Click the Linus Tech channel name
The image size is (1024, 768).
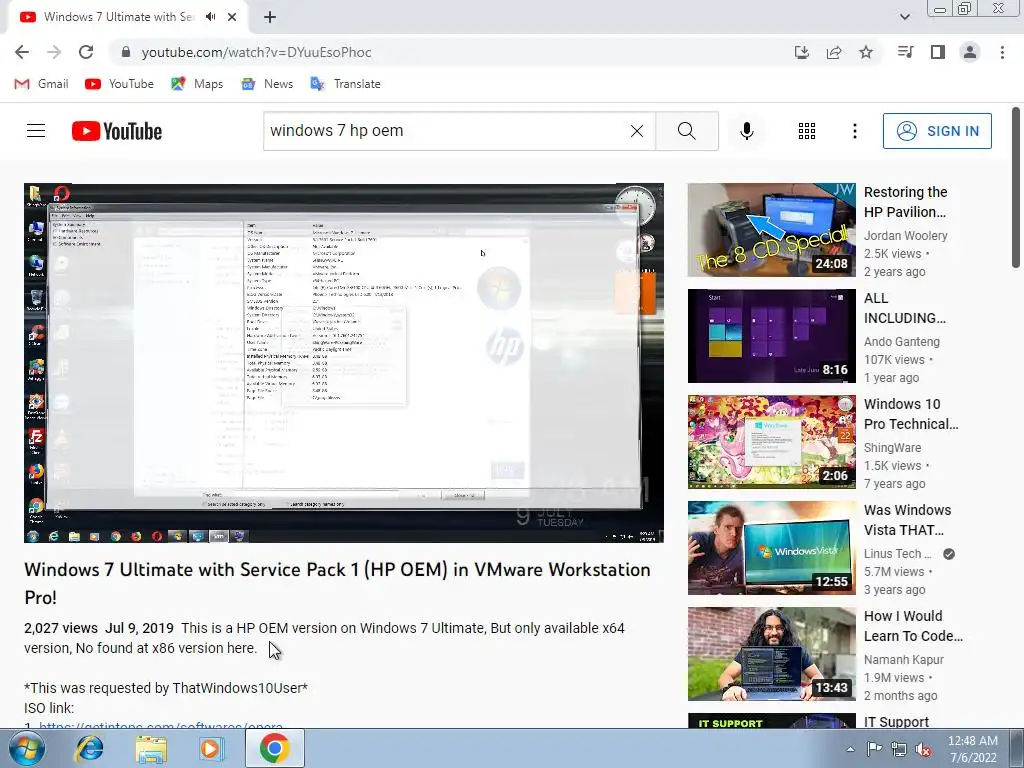897,554
